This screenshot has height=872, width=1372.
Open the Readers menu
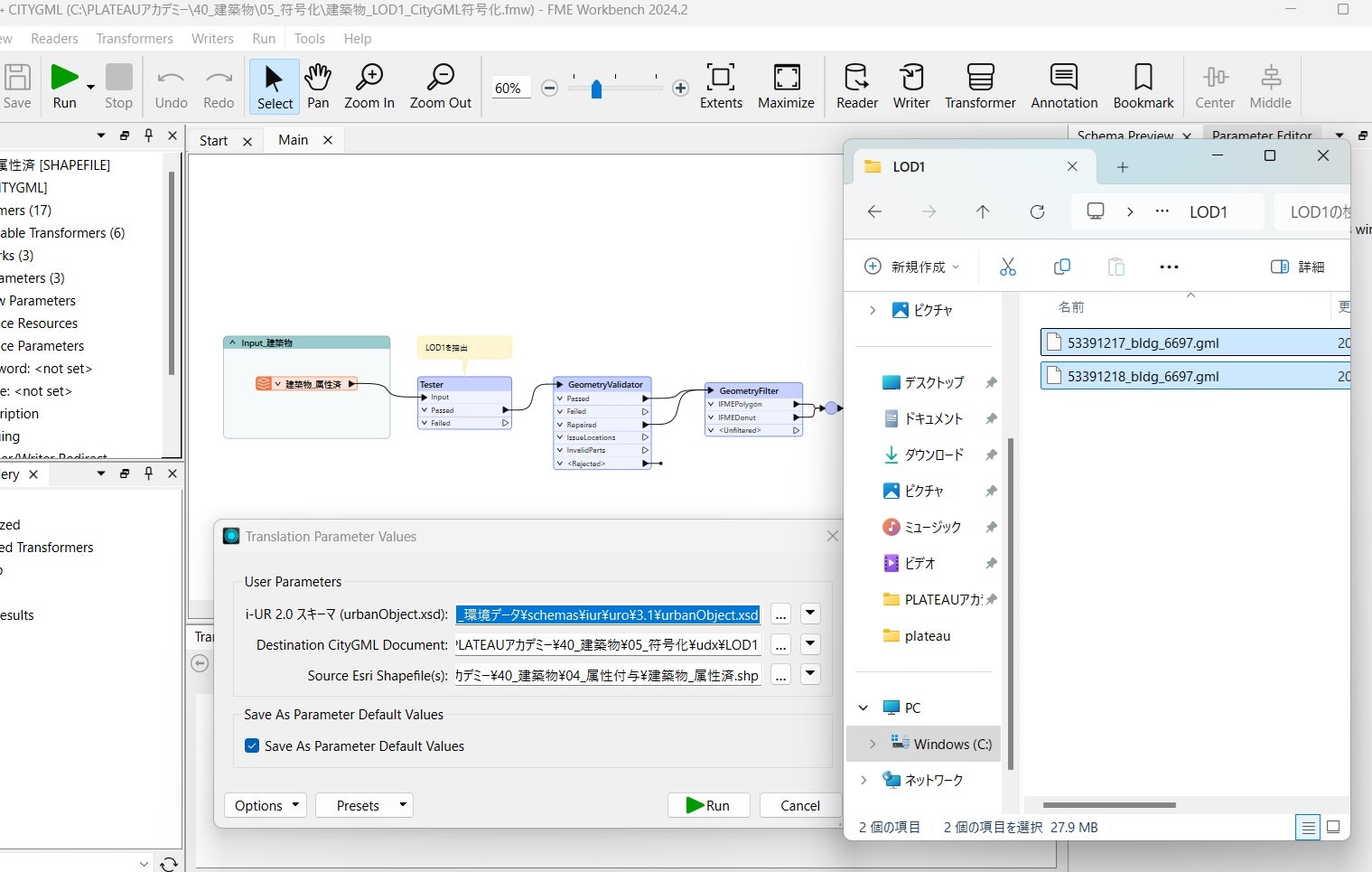pos(54,39)
